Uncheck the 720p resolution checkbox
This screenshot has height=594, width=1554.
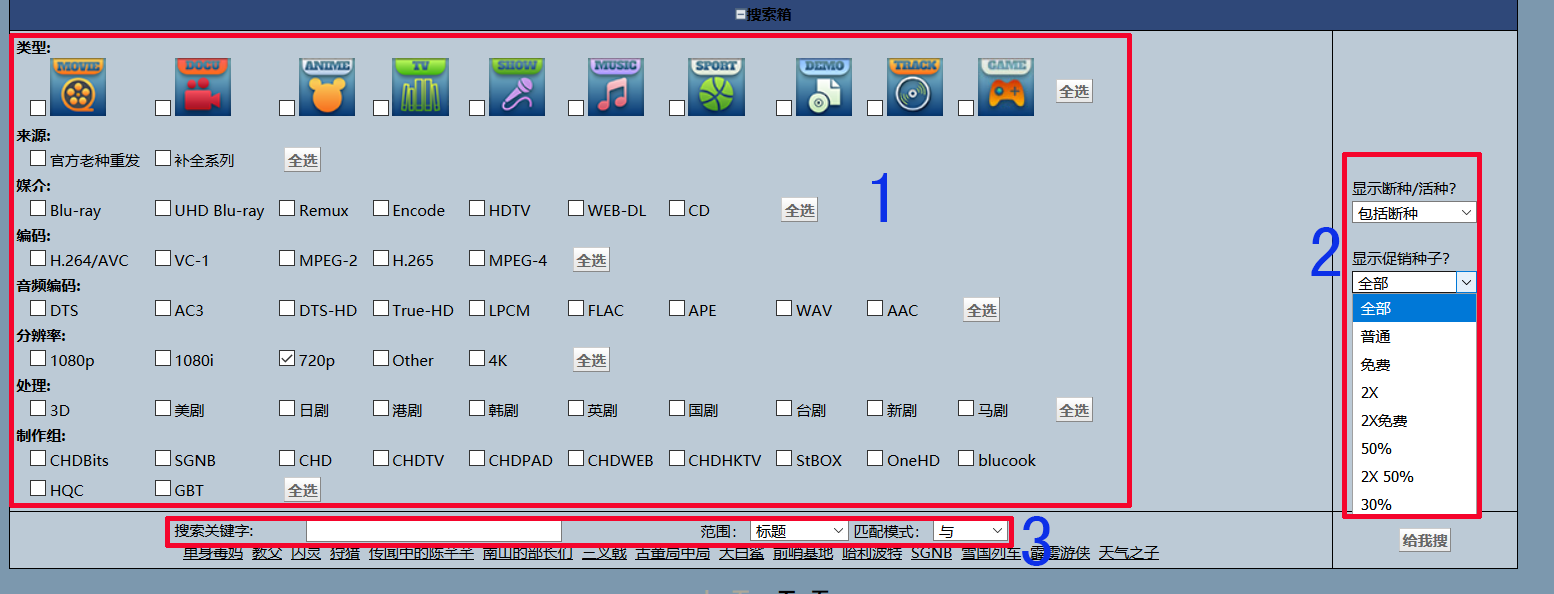pos(287,358)
